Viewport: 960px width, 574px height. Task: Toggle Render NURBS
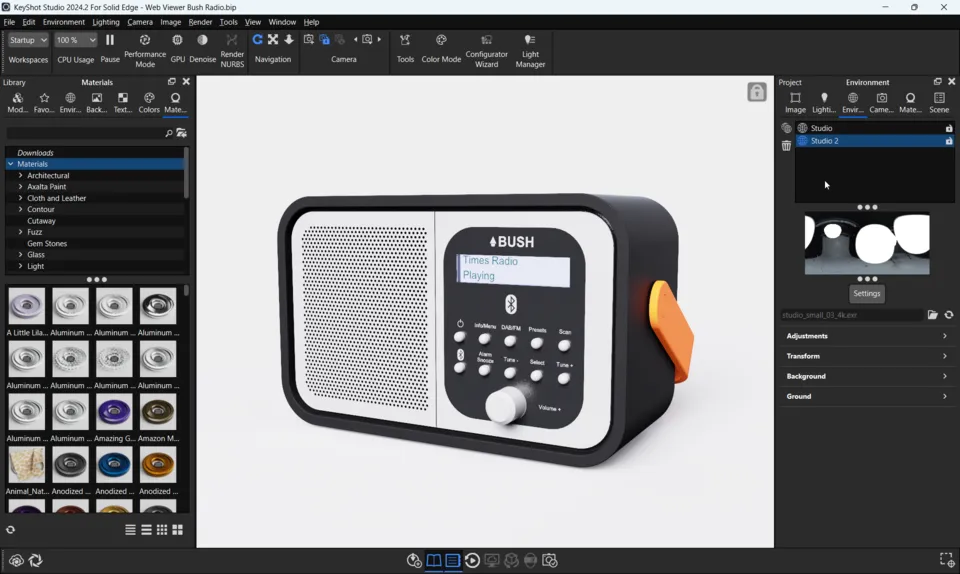pos(232,50)
